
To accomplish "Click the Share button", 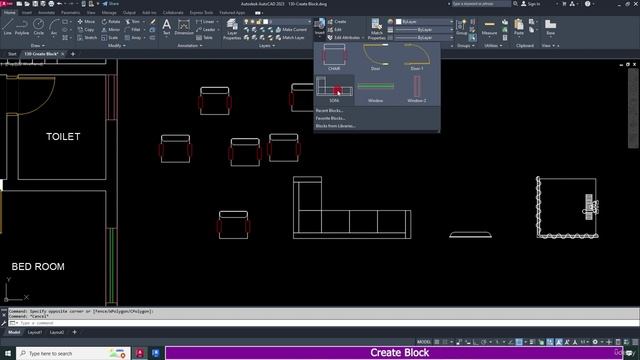I will tap(110, 4).
